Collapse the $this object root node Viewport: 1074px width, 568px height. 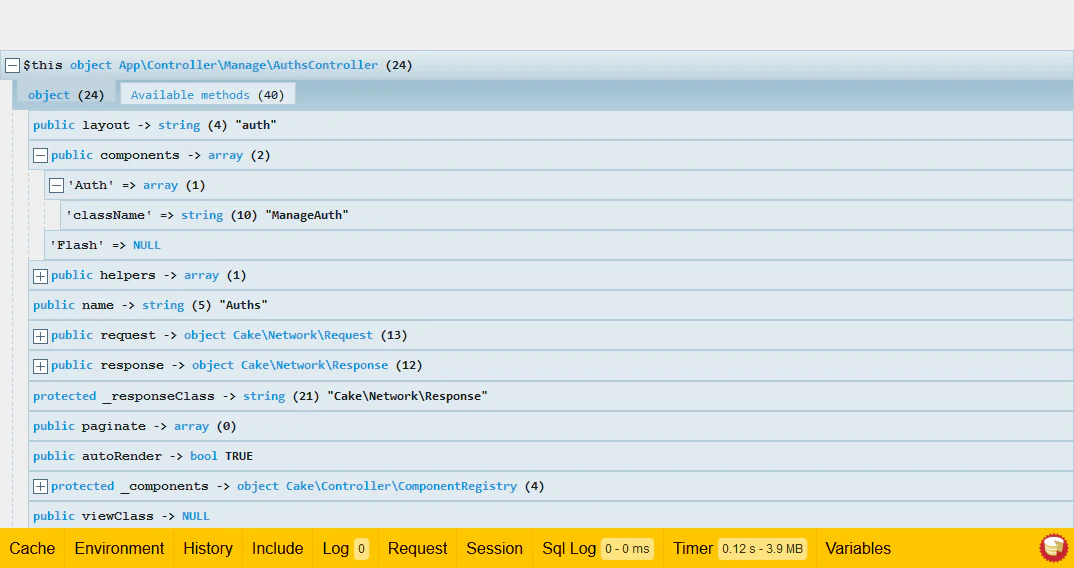click(12, 66)
